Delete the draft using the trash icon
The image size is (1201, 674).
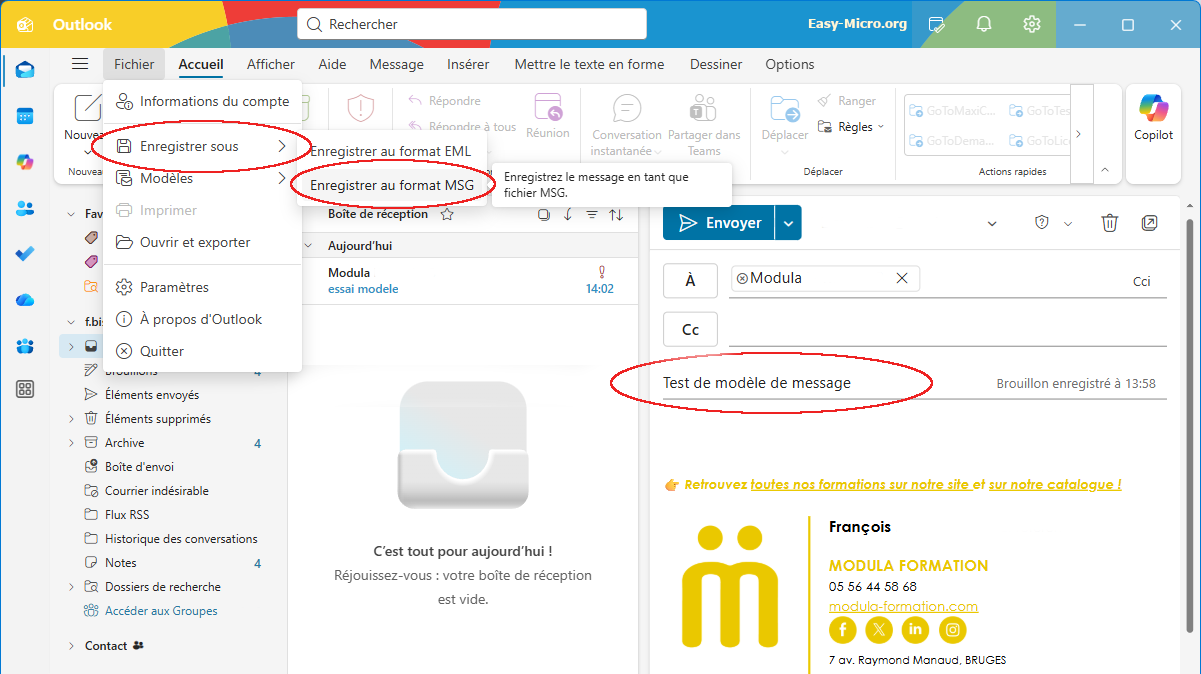pos(1109,223)
